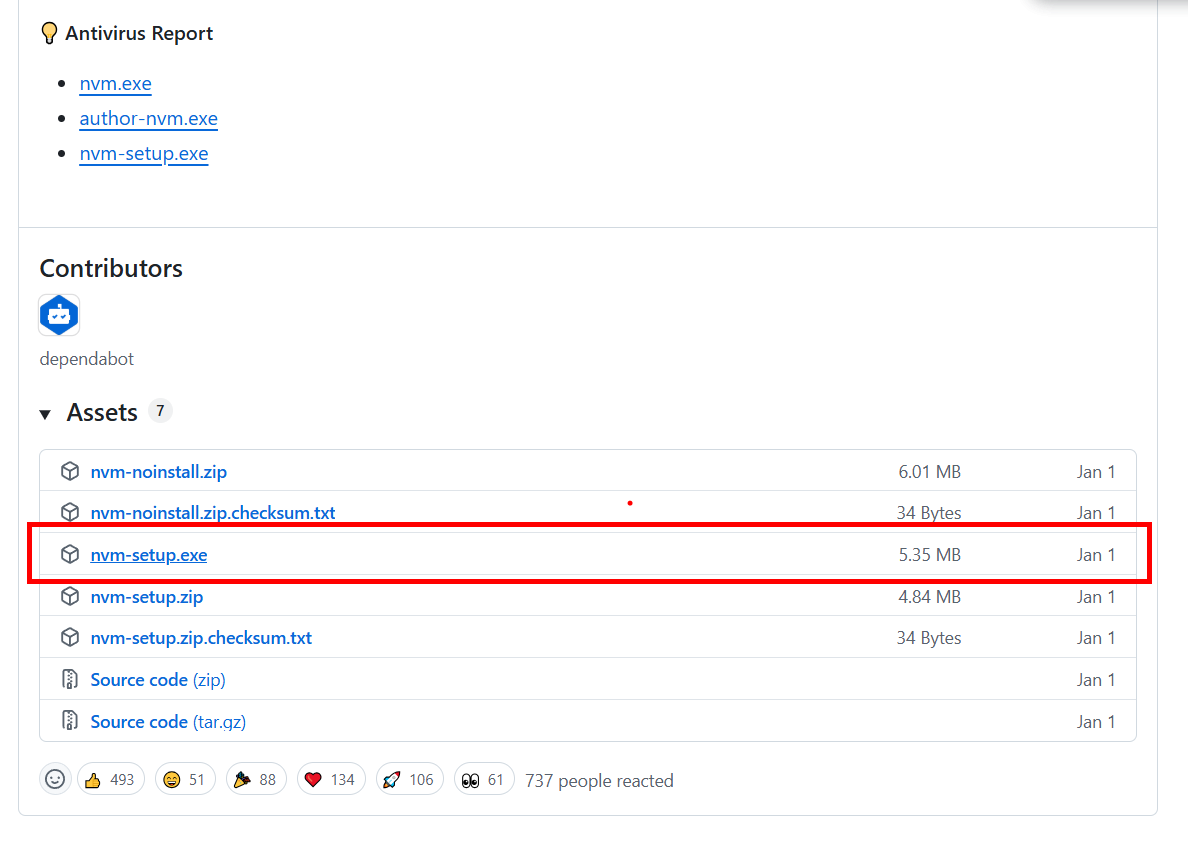Open the nvm.exe antivirus report link
Image resolution: width=1188 pixels, height=842 pixels.
coord(115,84)
